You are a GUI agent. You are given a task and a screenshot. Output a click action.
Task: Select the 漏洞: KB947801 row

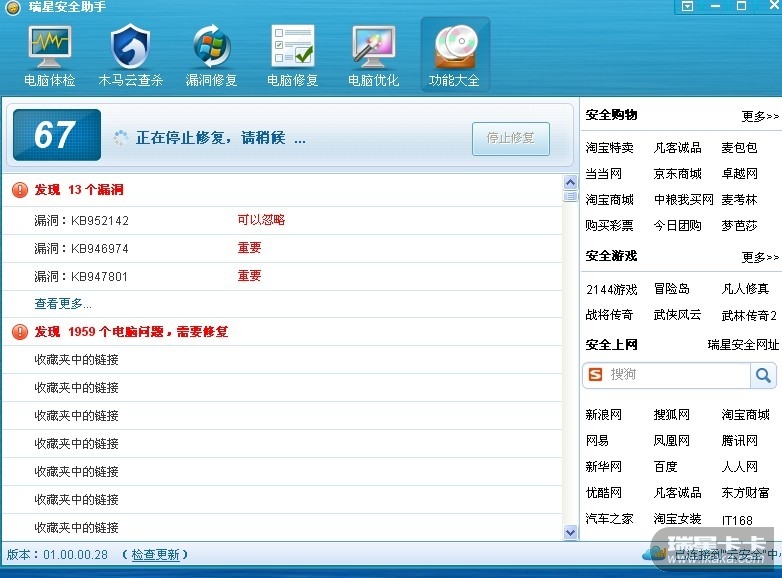282,276
